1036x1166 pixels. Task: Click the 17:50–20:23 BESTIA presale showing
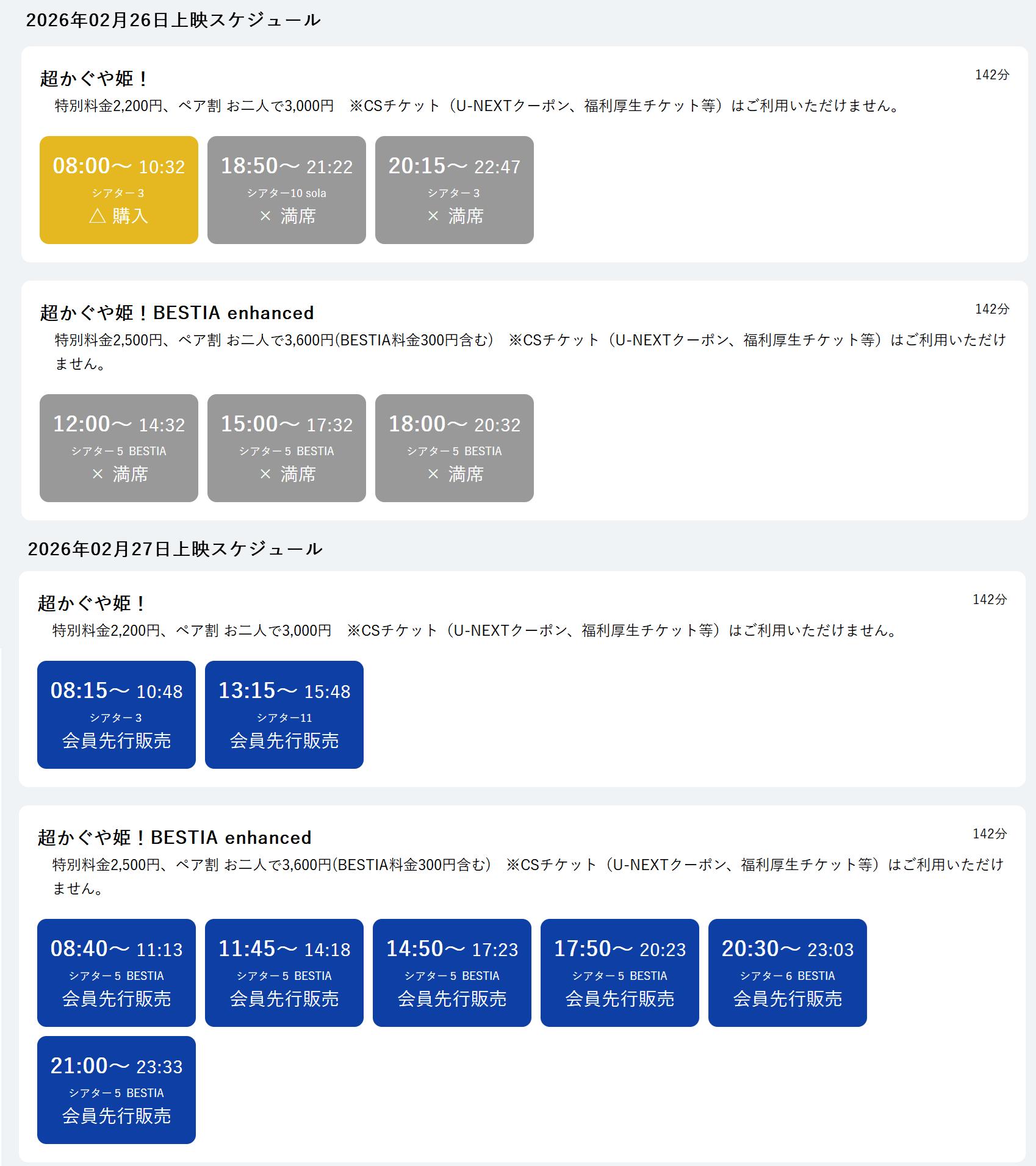619,973
